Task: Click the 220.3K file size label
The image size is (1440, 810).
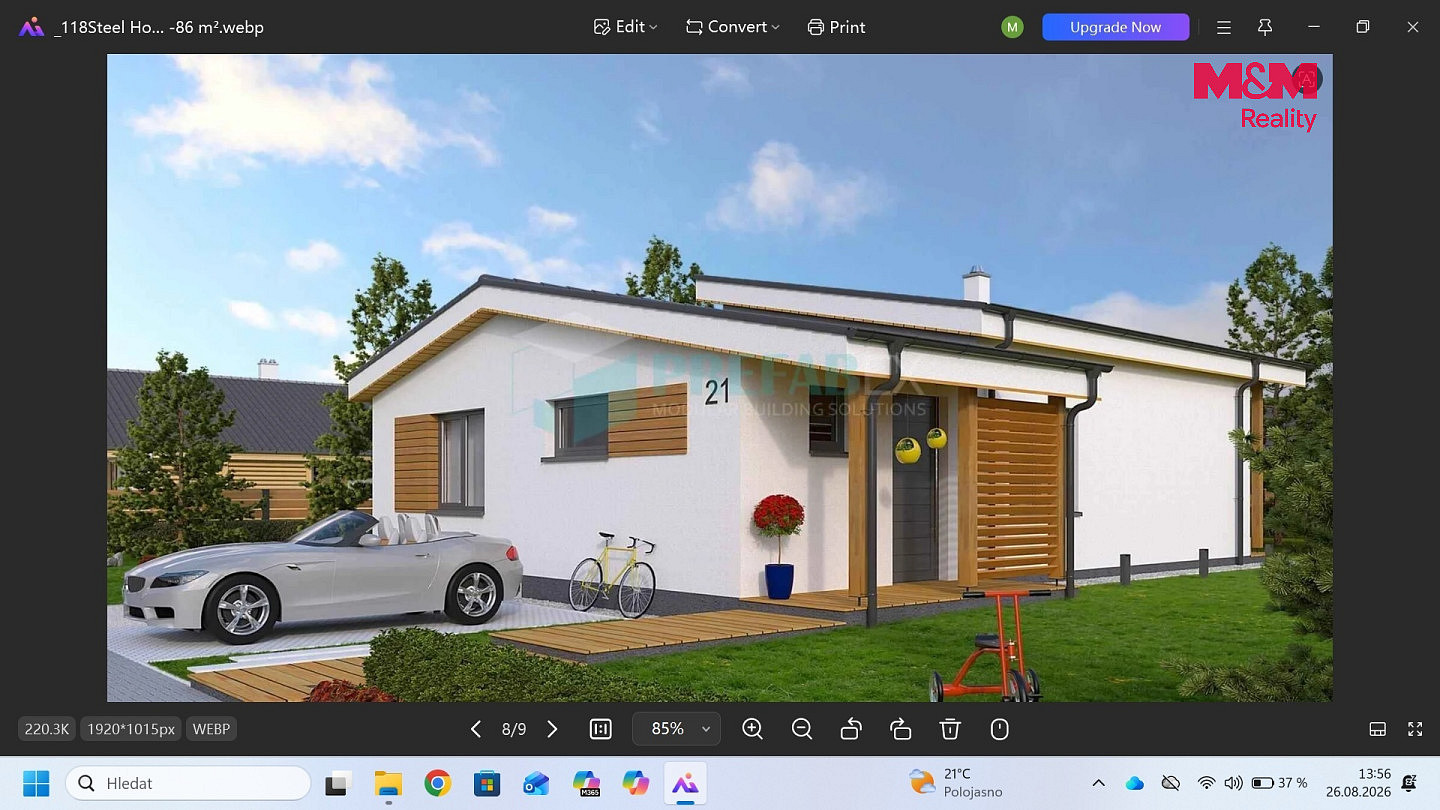Action: click(x=46, y=729)
